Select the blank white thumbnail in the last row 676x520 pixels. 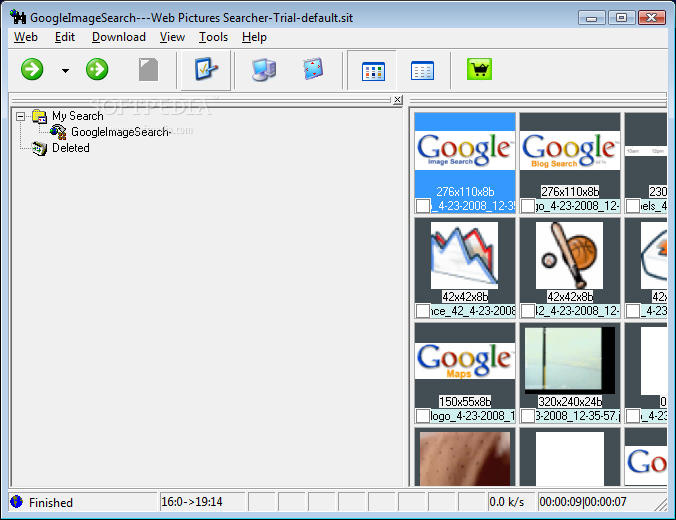pos(570,459)
